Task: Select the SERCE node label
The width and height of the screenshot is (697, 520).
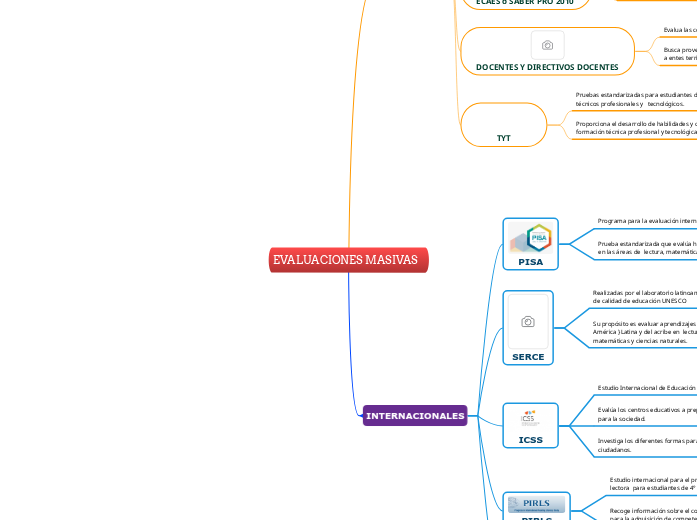Action: (x=528, y=357)
